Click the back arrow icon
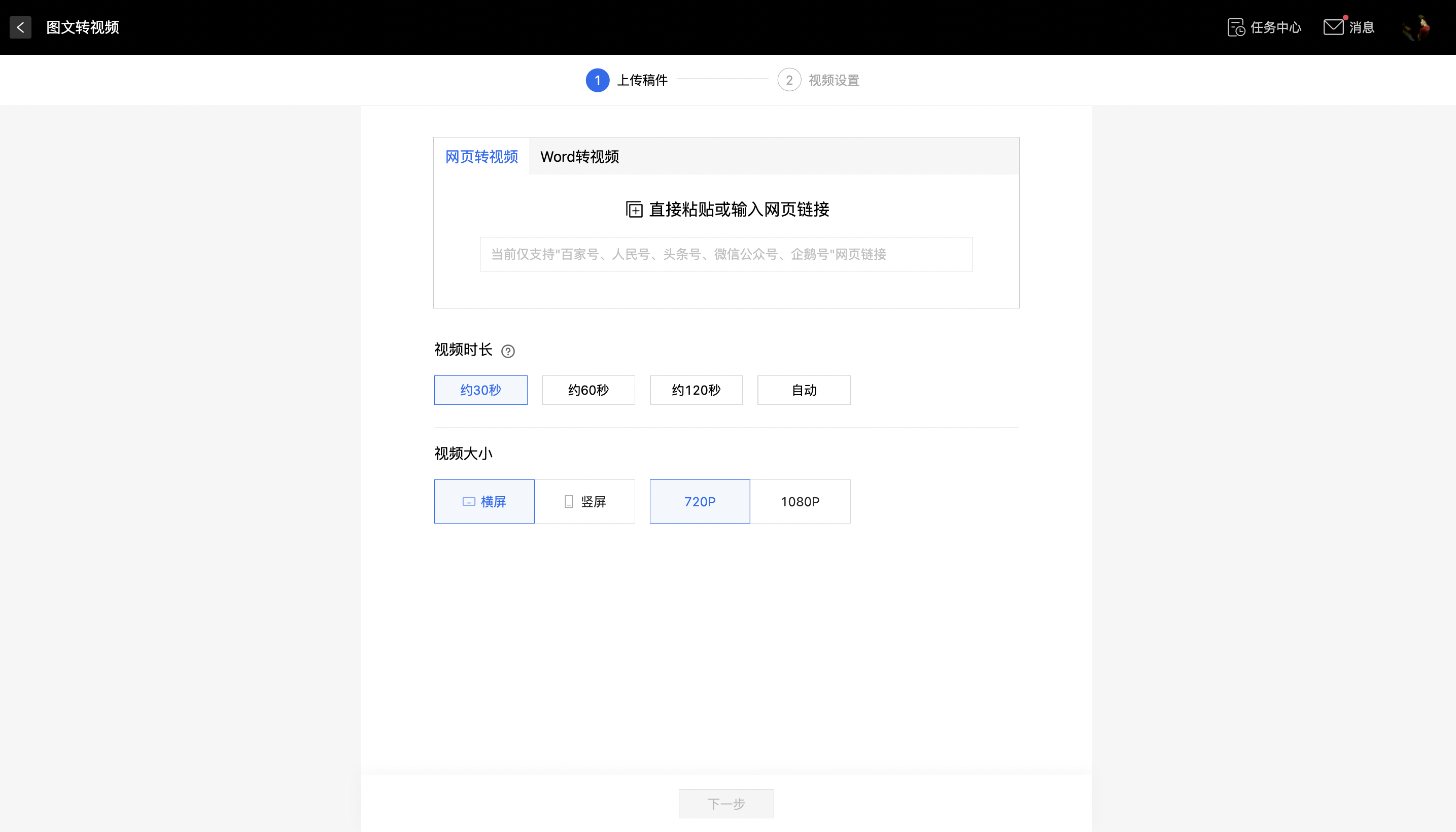The width and height of the screenshot is (1456, 832). click(21, 27)
